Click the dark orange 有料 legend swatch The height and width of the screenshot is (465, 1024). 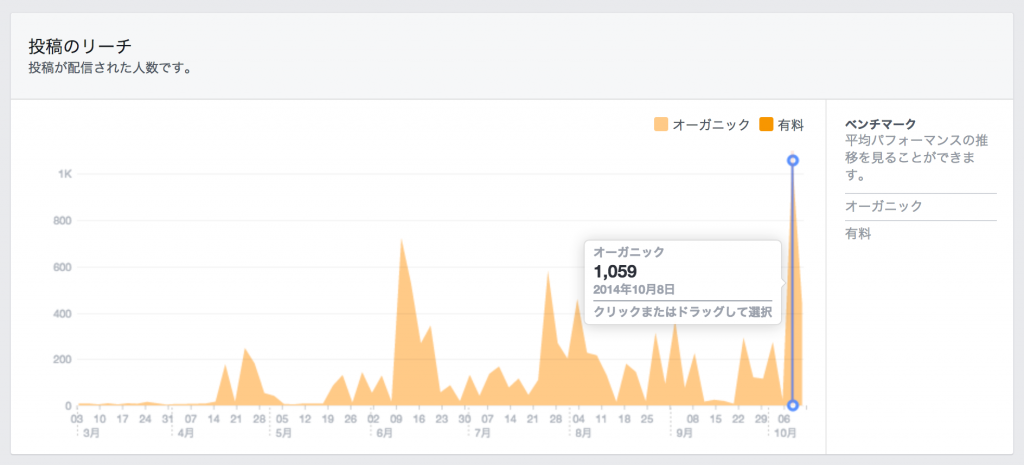point(767,125)
